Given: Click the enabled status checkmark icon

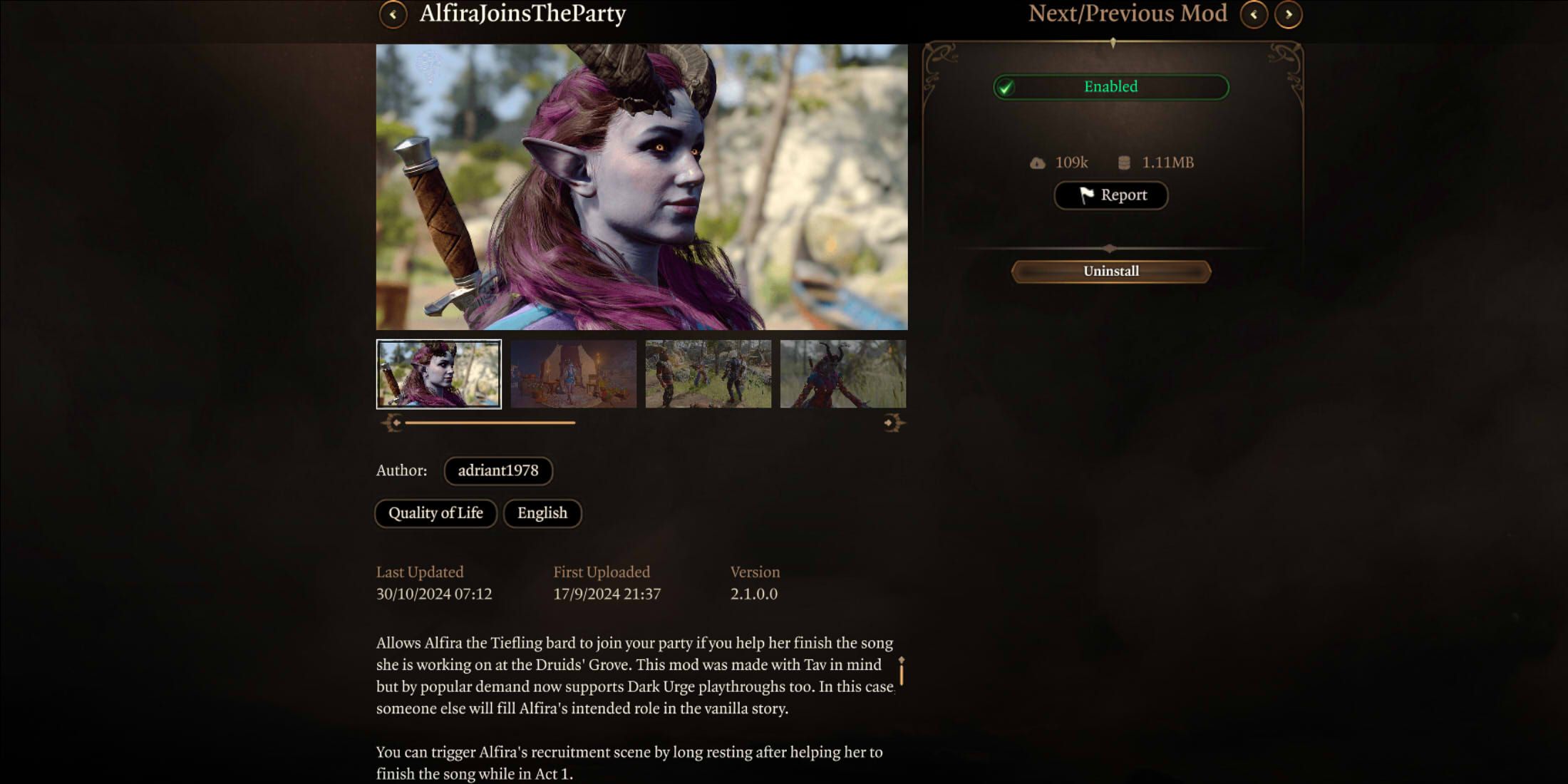Looking at the screenshot, I should point(1006,86).
